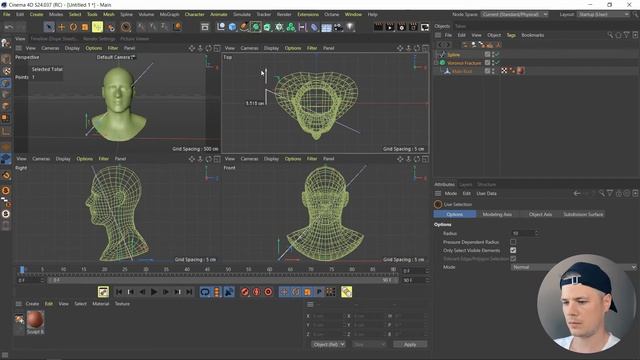This screenshot has height=360, width=640.
Task: Click the Perspective viewport maximize icon
Action: coord(217,48)
